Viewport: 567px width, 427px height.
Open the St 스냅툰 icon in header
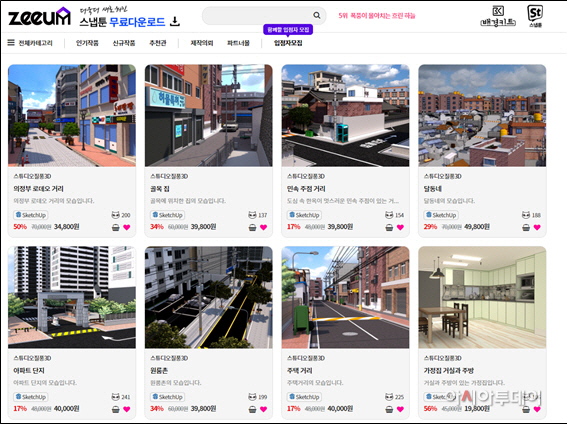(x=535, y=16)
